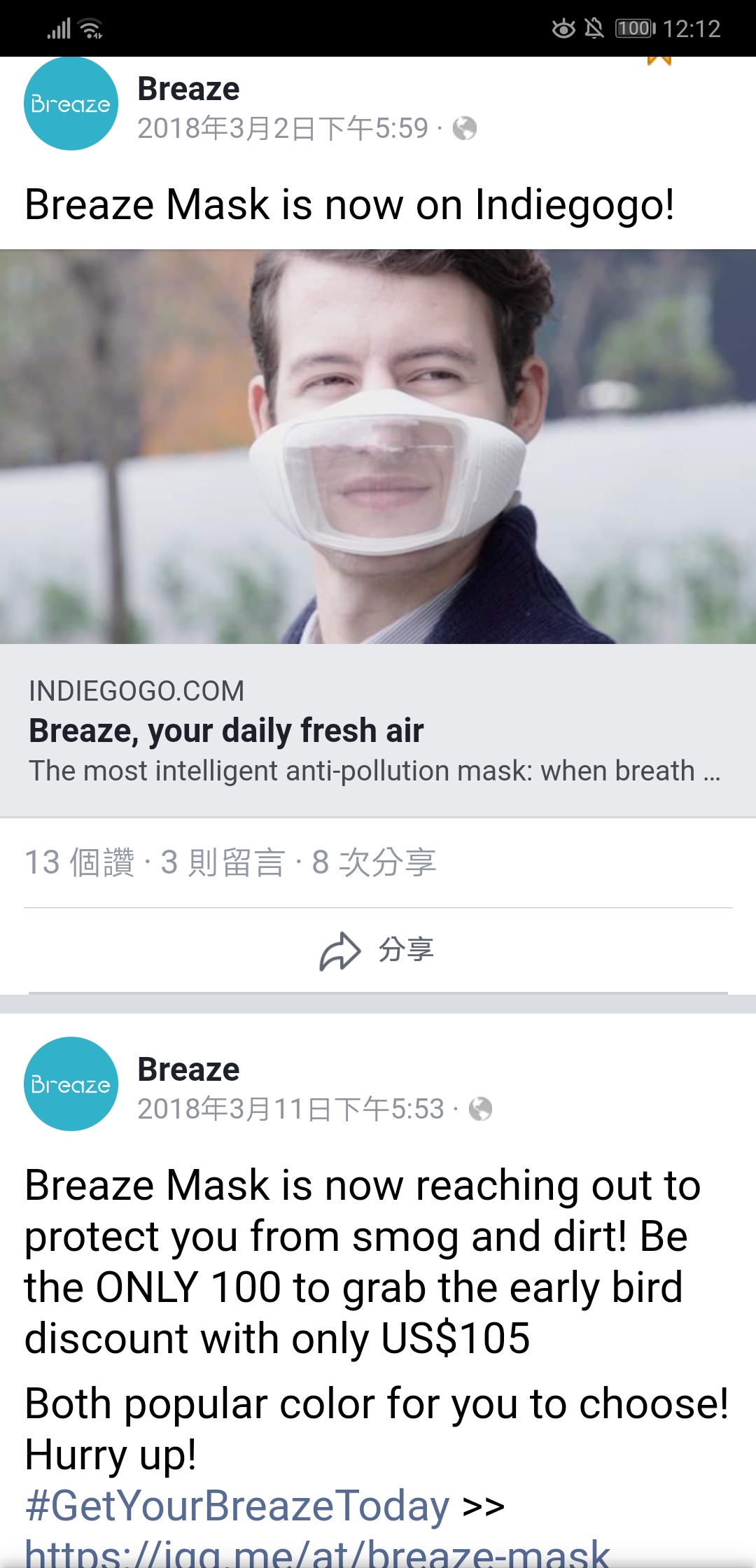Open the #GetYourBreazeToday hashtag
This screenshot has height=1568, width=756.
[x=237, y=1505]
